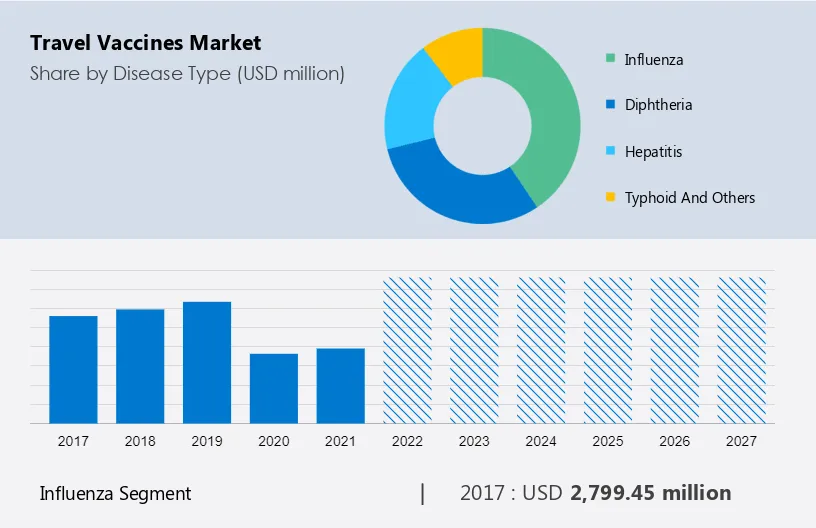The height and width of the screenshot is (528, 816).
Task: Click the 2019 axis label
Action: 207,441
